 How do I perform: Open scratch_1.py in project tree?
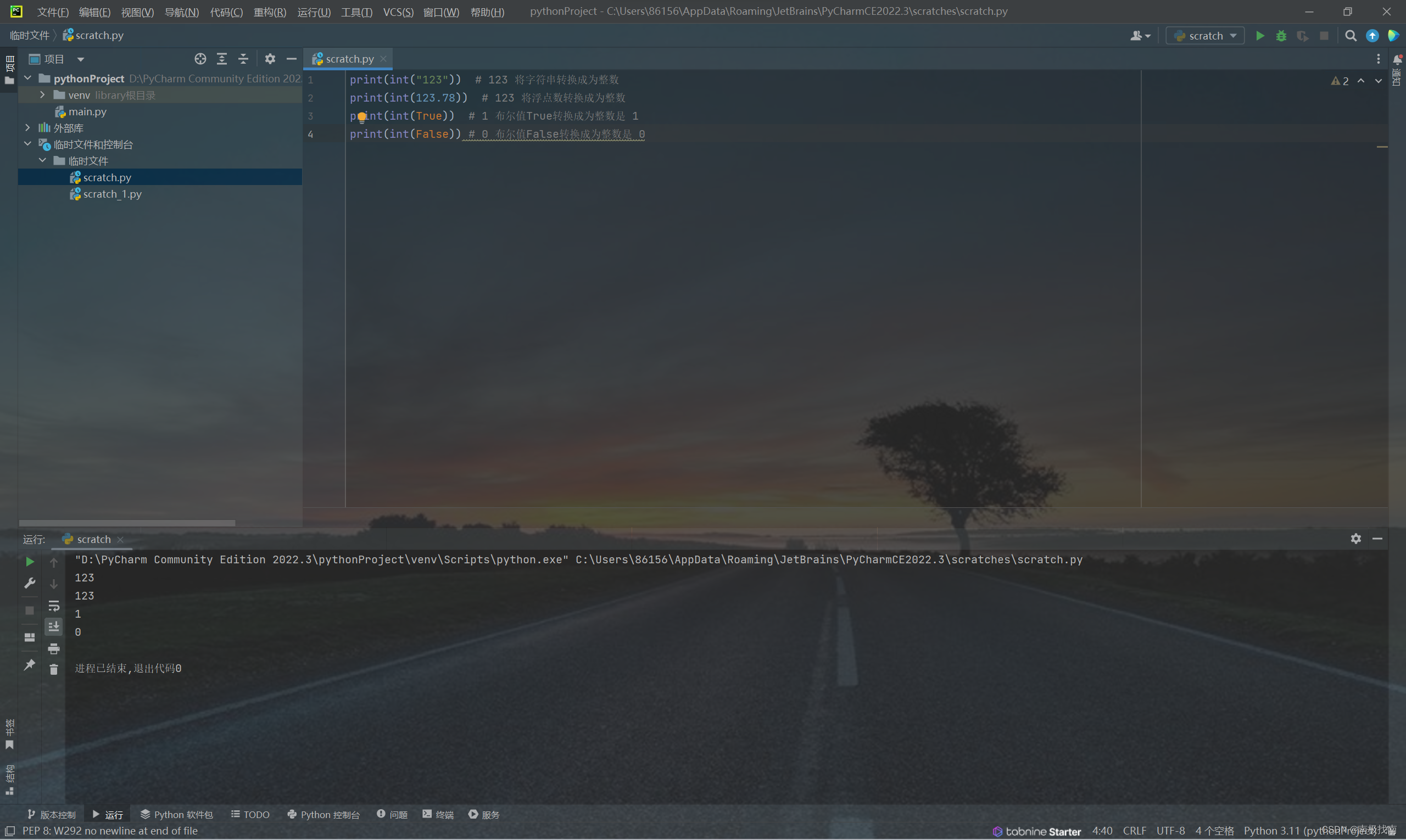pyautogui.click(x=112, y=194)
